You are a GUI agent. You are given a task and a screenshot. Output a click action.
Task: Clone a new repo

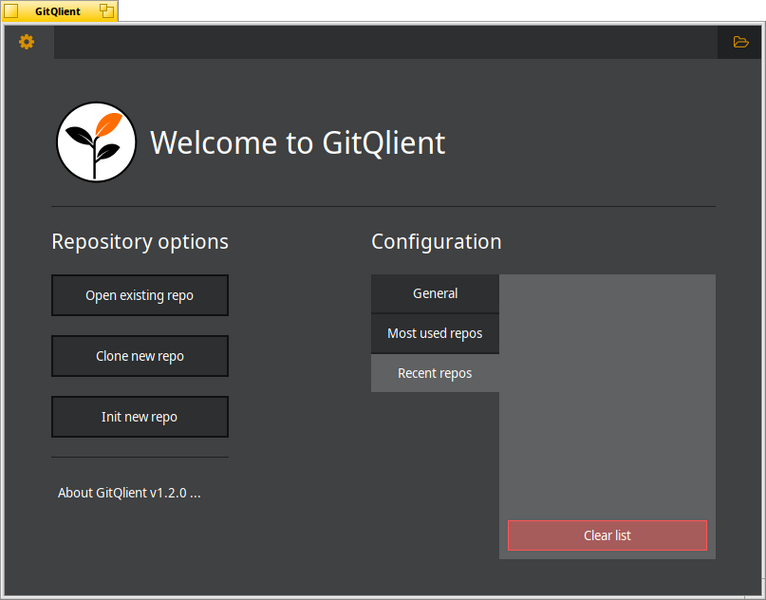140,356
